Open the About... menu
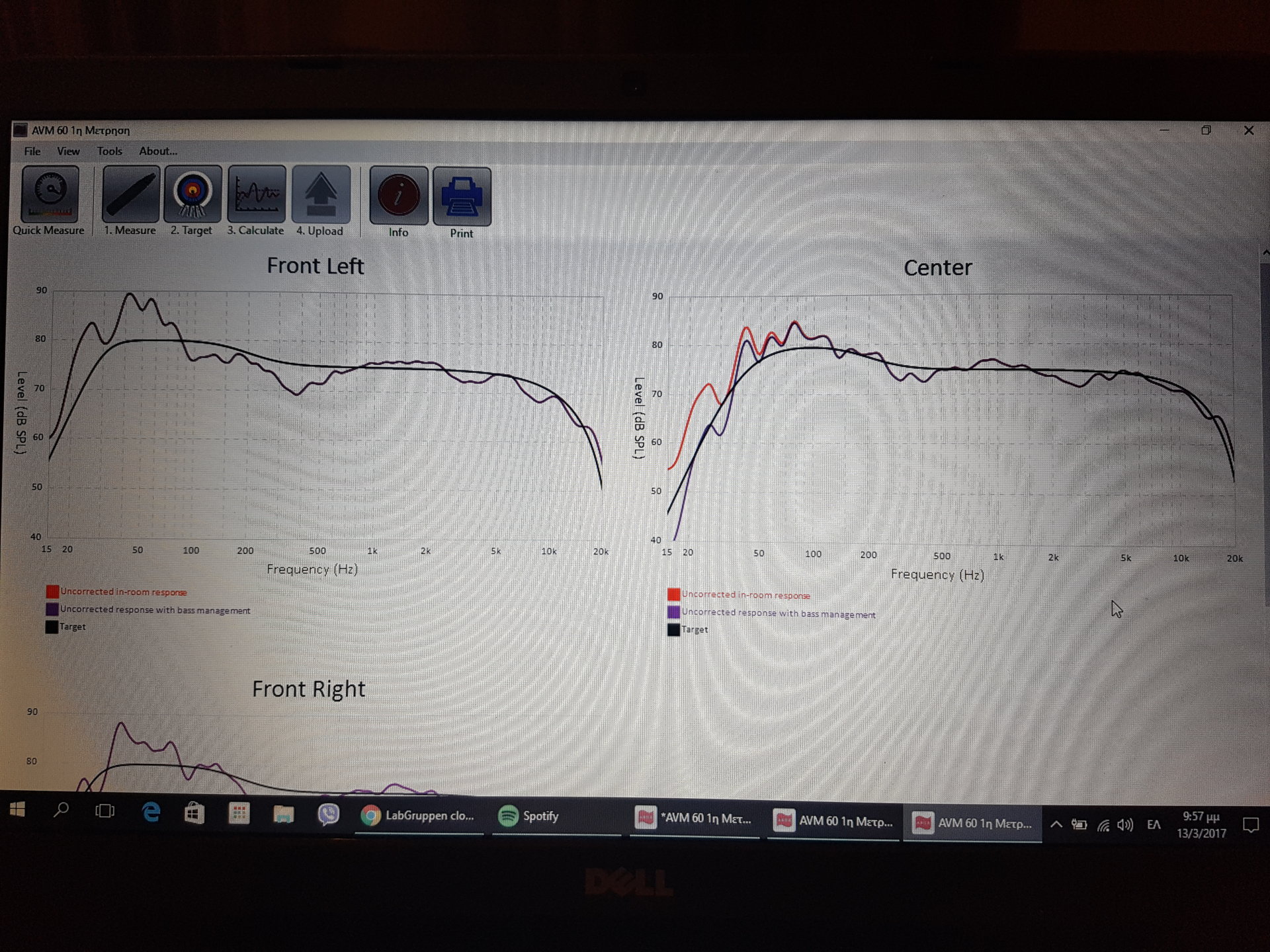Image resolution: width=1270 pixels, height=952 pixels. coord(158,151)
